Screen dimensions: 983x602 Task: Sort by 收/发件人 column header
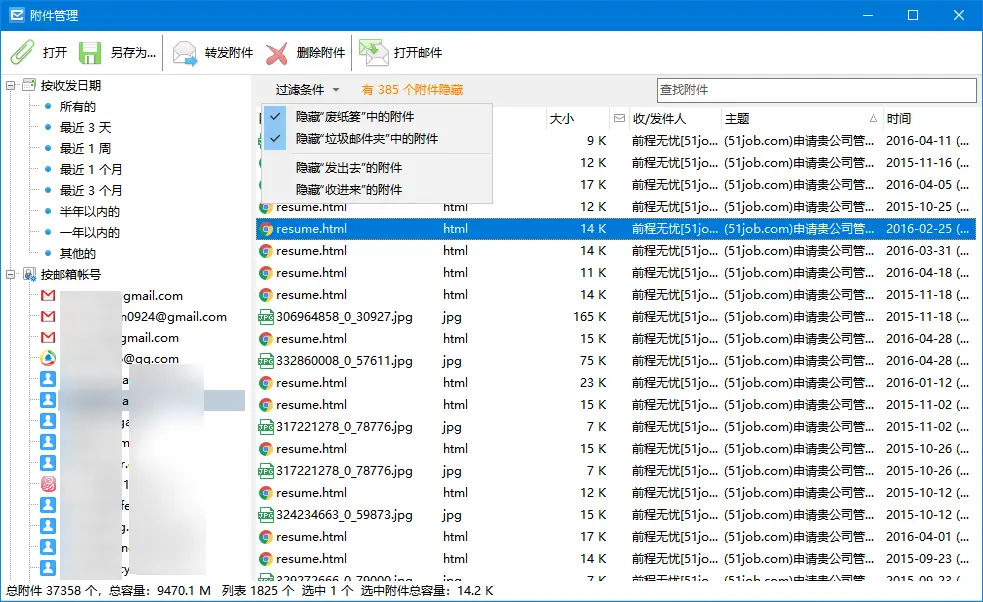click(659, 119)
